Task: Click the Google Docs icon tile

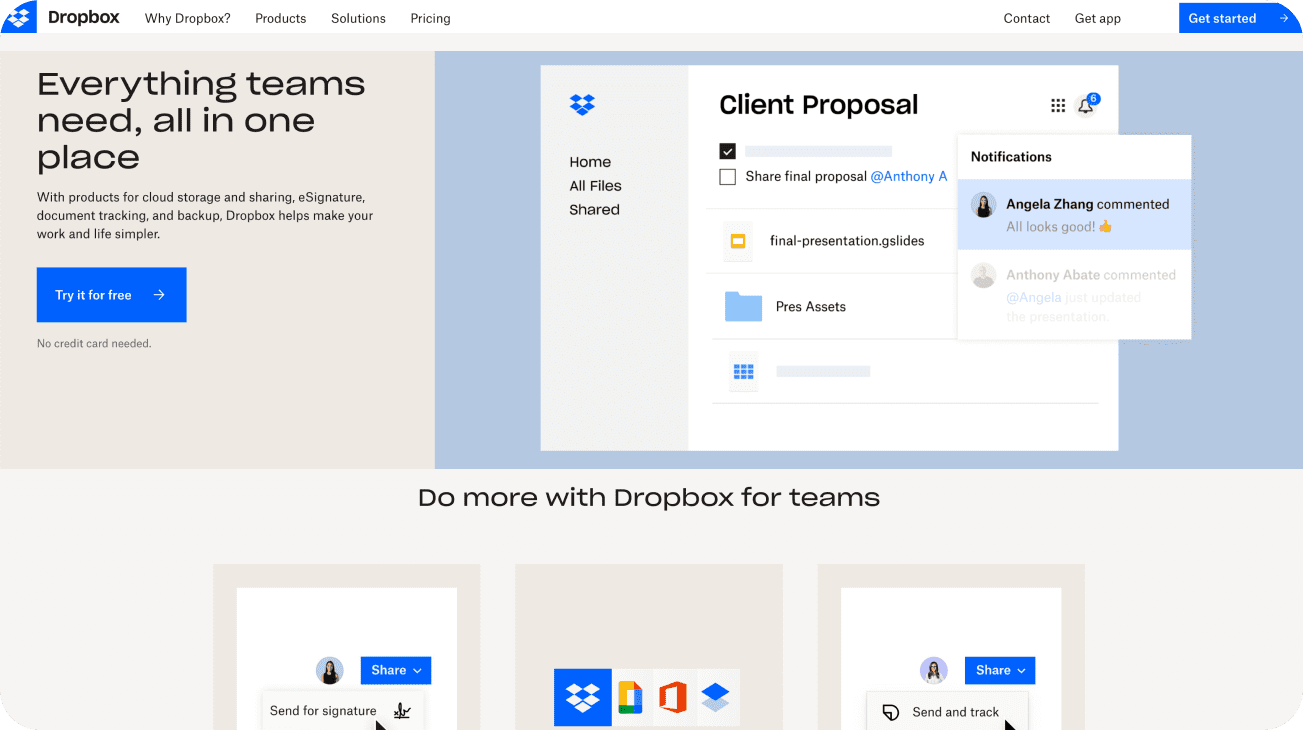Action: coord(629,697)
